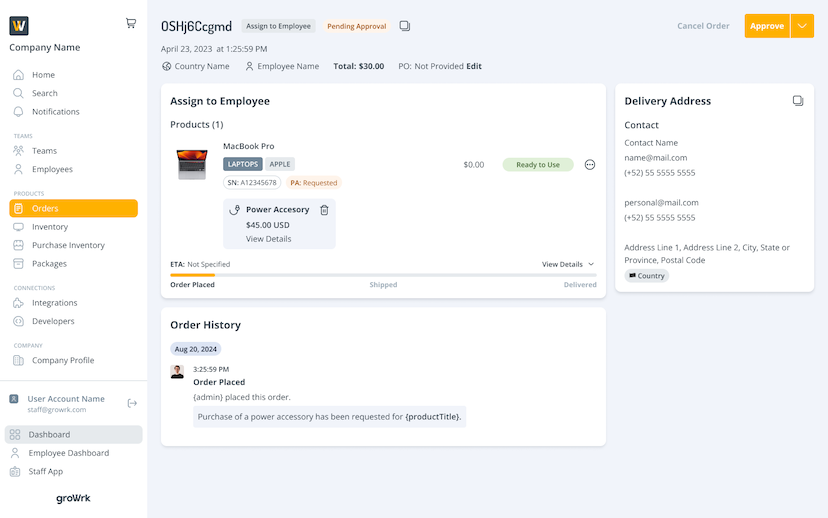
Task: Open the shopping cart icon
Action: (x=131, y=23)
